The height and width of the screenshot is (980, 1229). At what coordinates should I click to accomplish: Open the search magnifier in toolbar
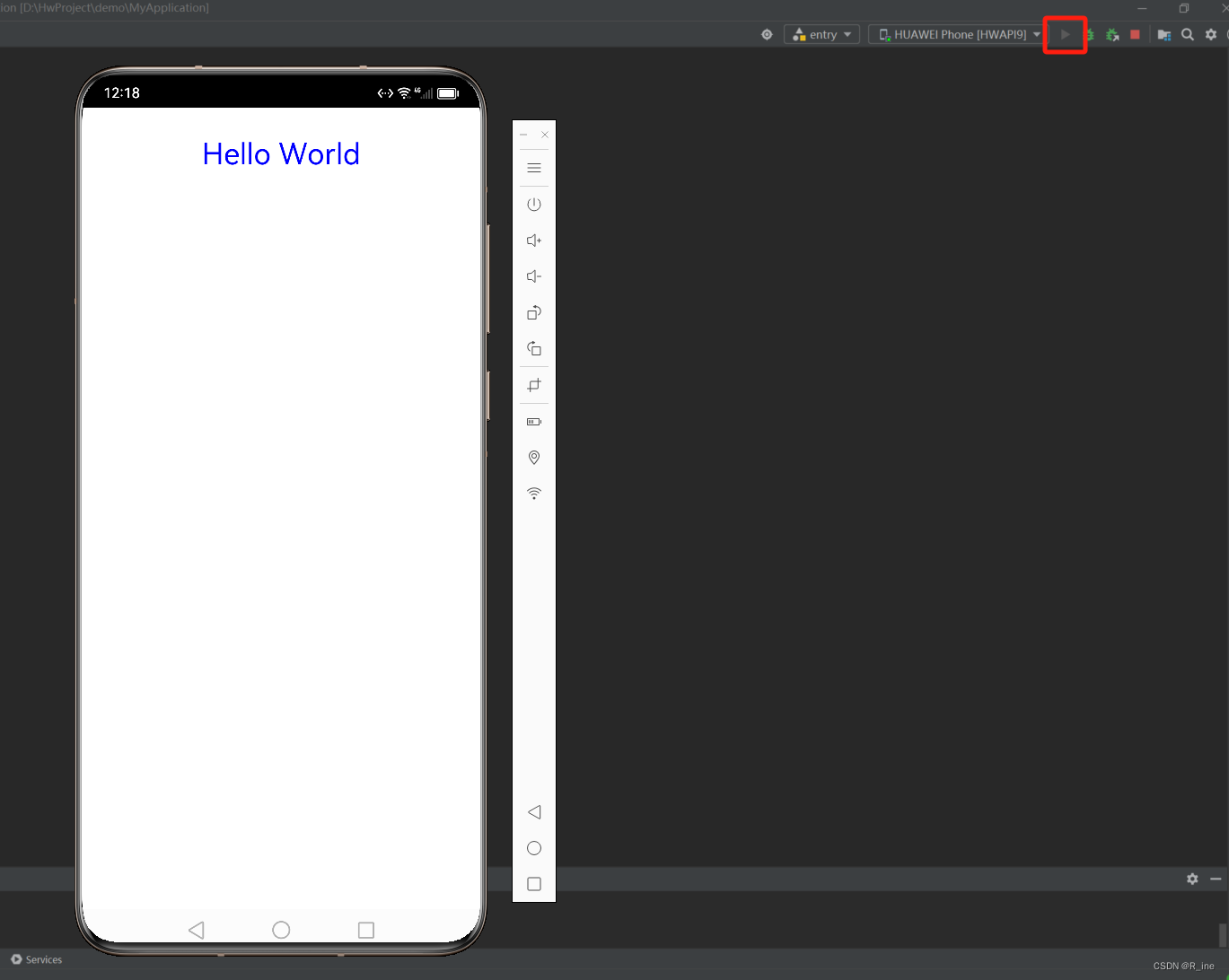tap(1188, 34)
